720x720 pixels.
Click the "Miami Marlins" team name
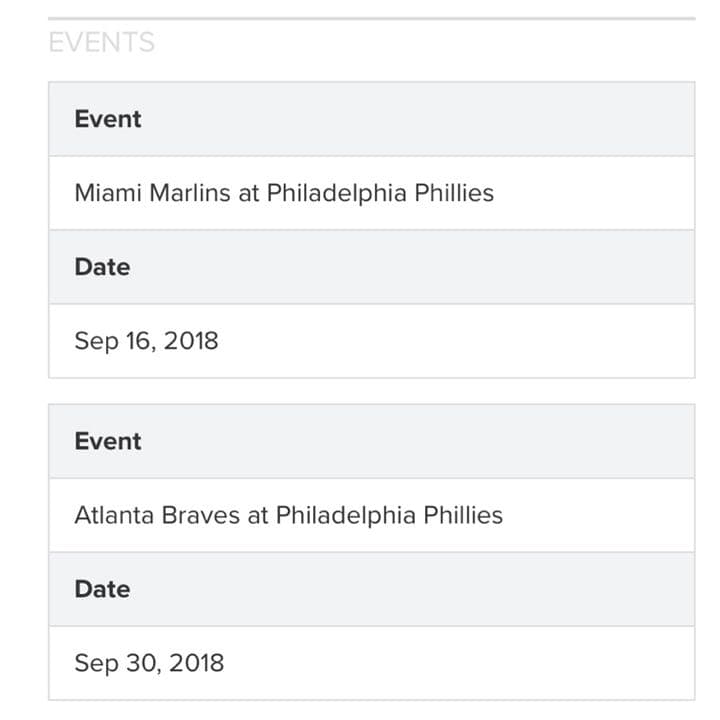[x=152, y=193]
